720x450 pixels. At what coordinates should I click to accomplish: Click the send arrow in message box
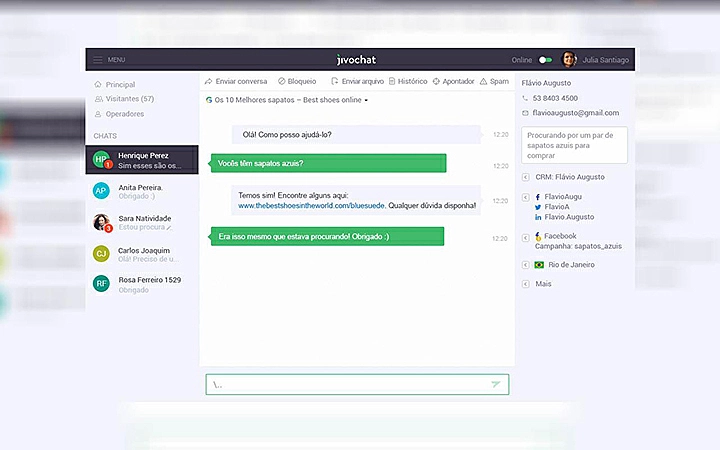click(x=496, y=384)
